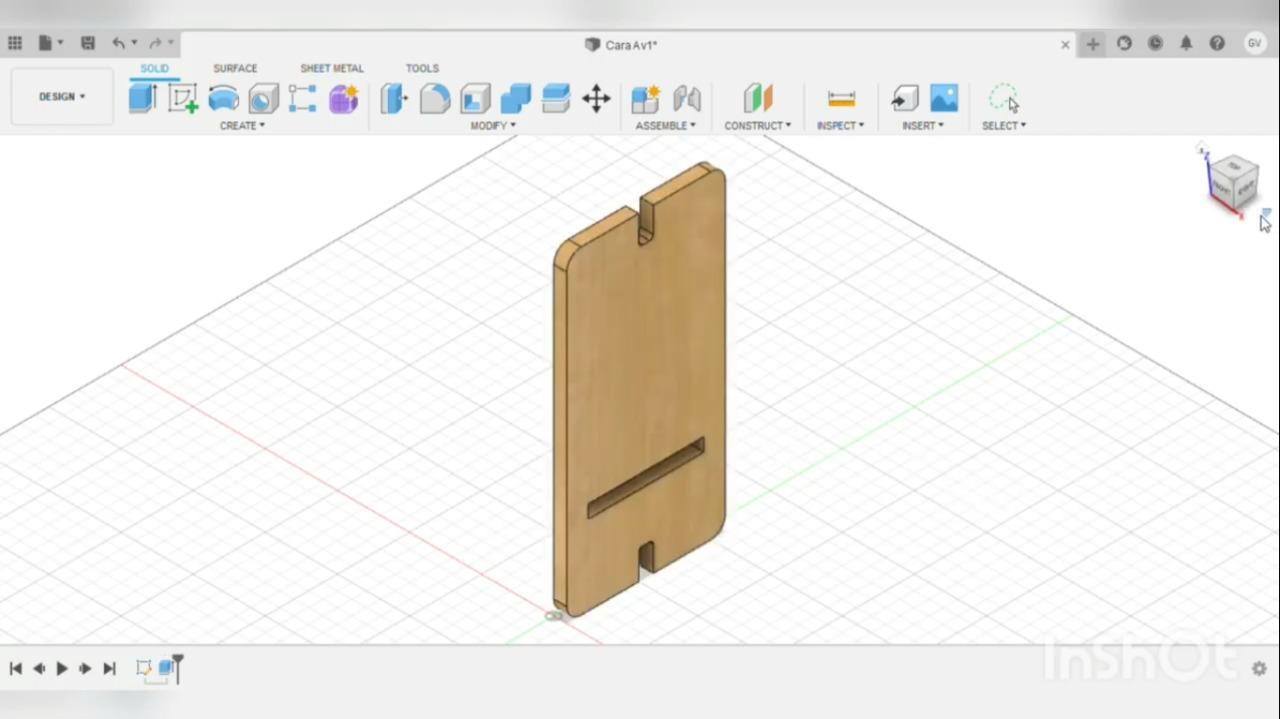1280x719 pixels.
Task: Click the timeline history marker
Action: (178, 668)
